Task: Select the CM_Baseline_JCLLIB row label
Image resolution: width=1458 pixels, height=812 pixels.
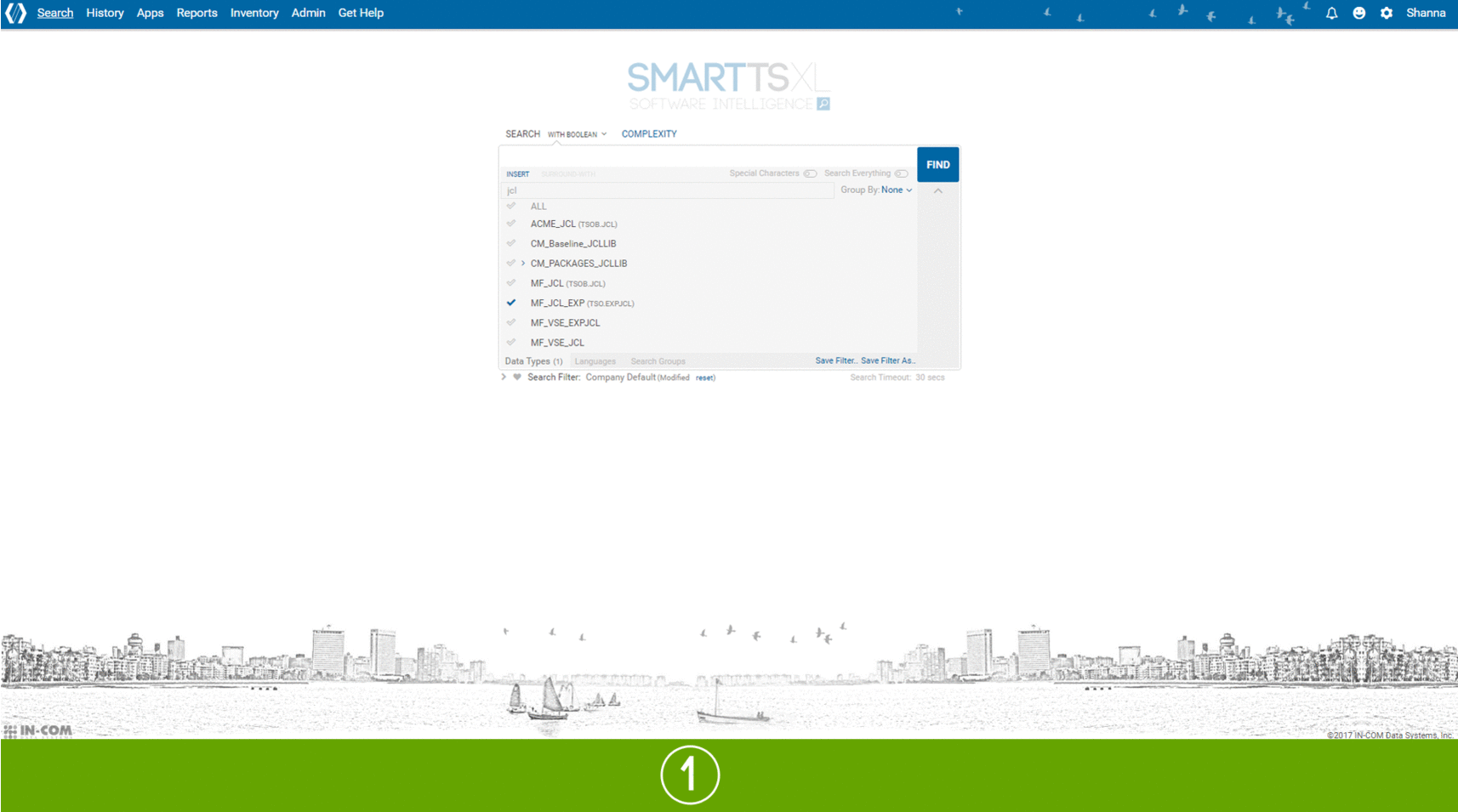Action: click(572, 243)
